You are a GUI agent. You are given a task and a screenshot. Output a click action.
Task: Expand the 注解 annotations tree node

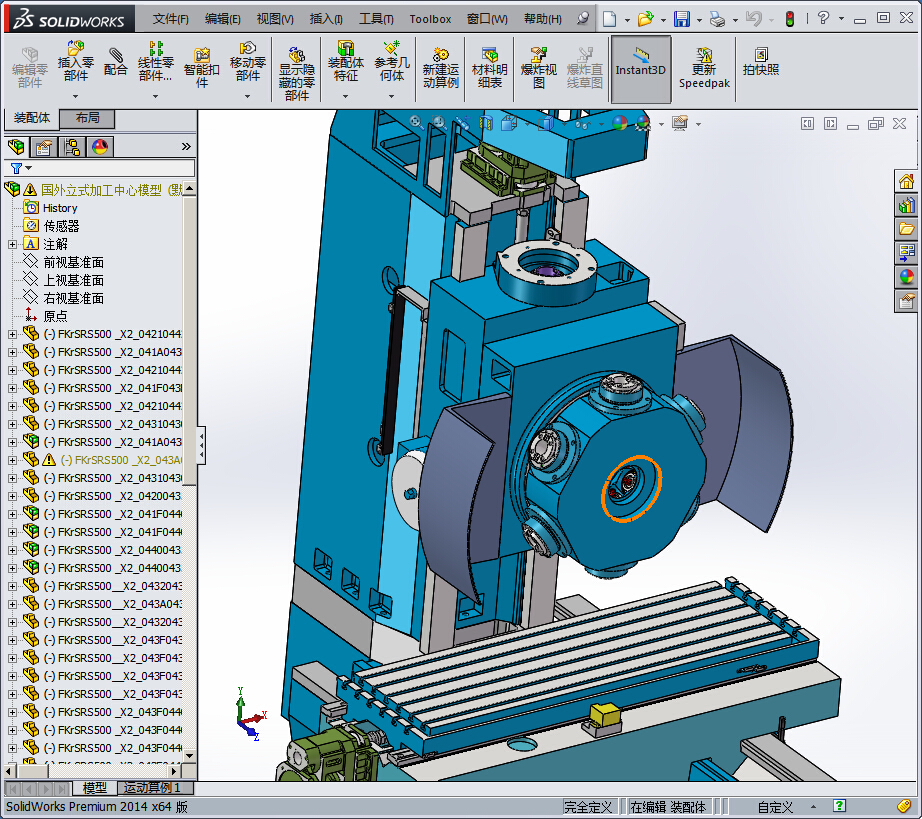[x=12, y=244]
